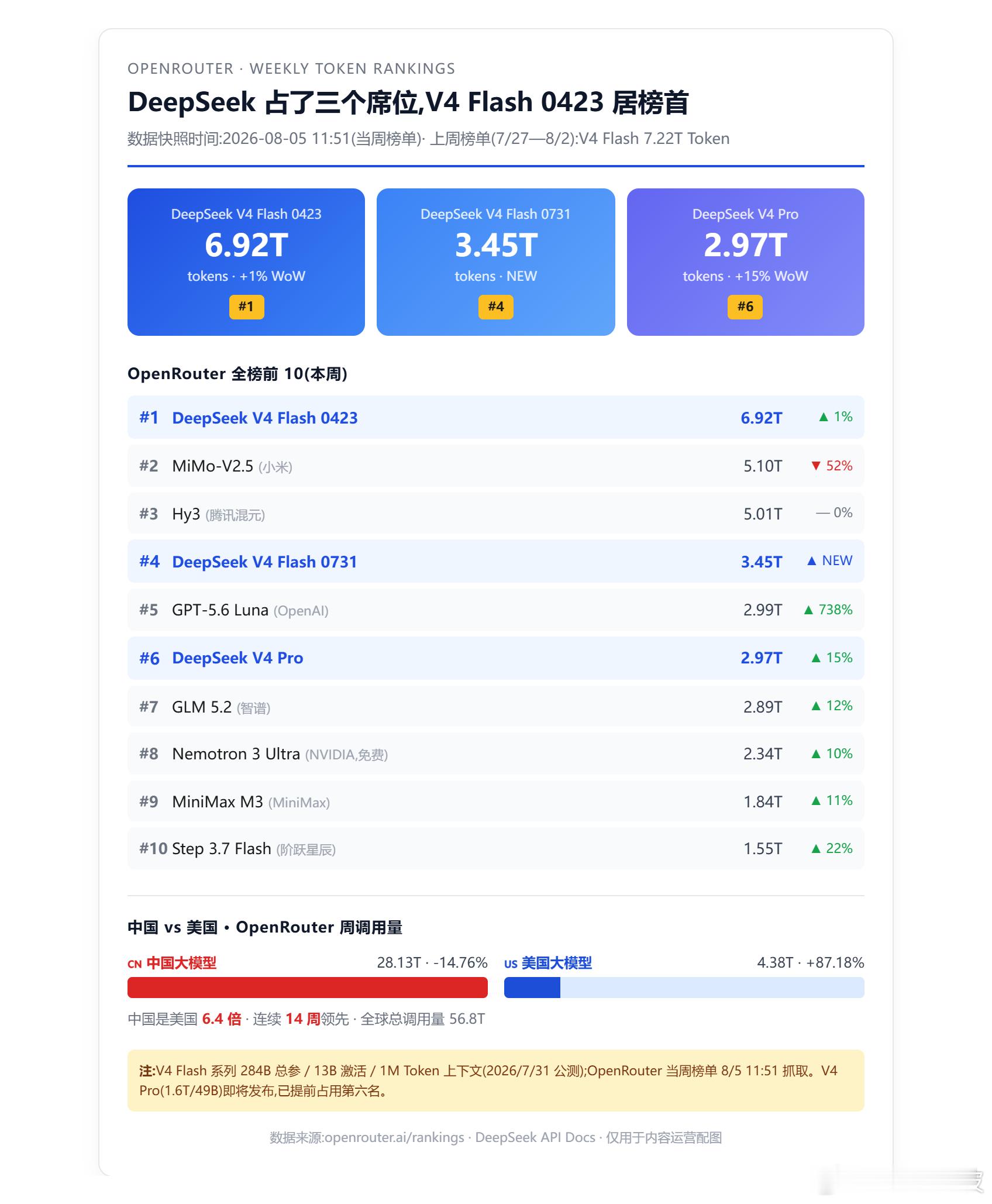
Task: Click the up arrow beside 738%
Action: pos(808,610)
